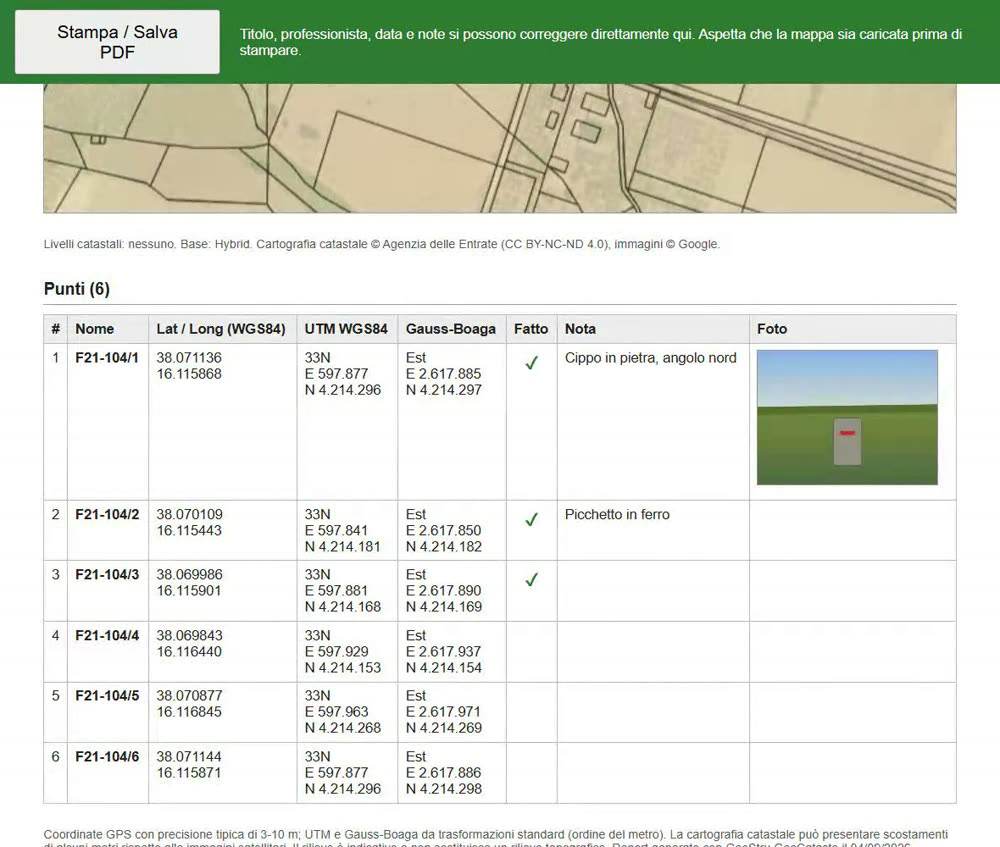This screenshot has height=847, width=1000.
Task: Click the 'UTM WGS84' column header
Action: [x=346, y=329]
